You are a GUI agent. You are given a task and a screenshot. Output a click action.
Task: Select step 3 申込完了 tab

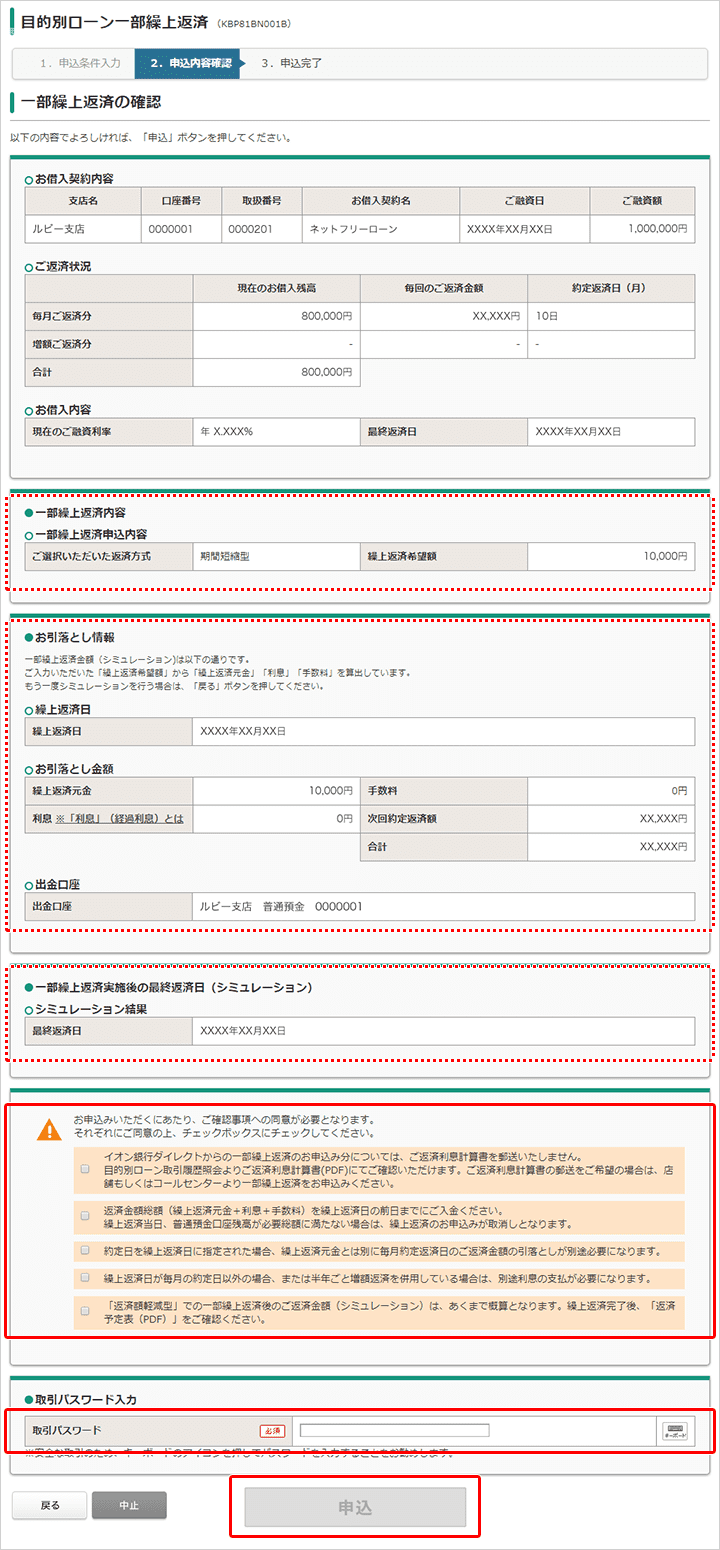pyautogui.click(x=292, y=63)
